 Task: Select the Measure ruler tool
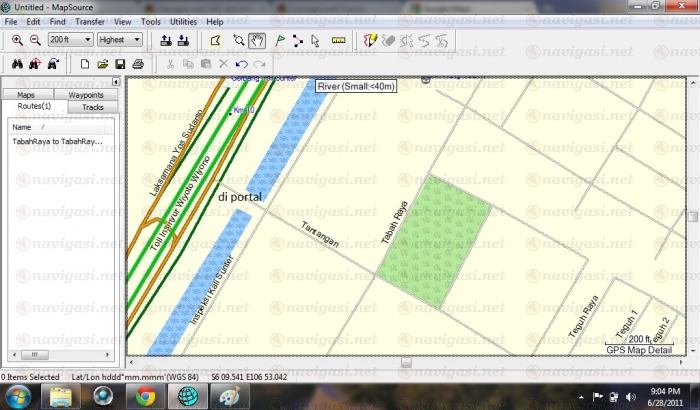point(337,40)
